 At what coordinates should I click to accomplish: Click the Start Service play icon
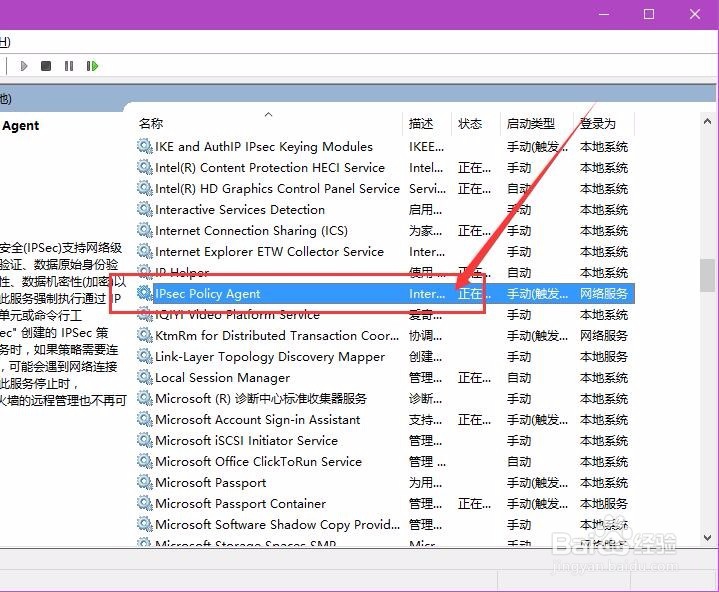click(x=24, y=66)
